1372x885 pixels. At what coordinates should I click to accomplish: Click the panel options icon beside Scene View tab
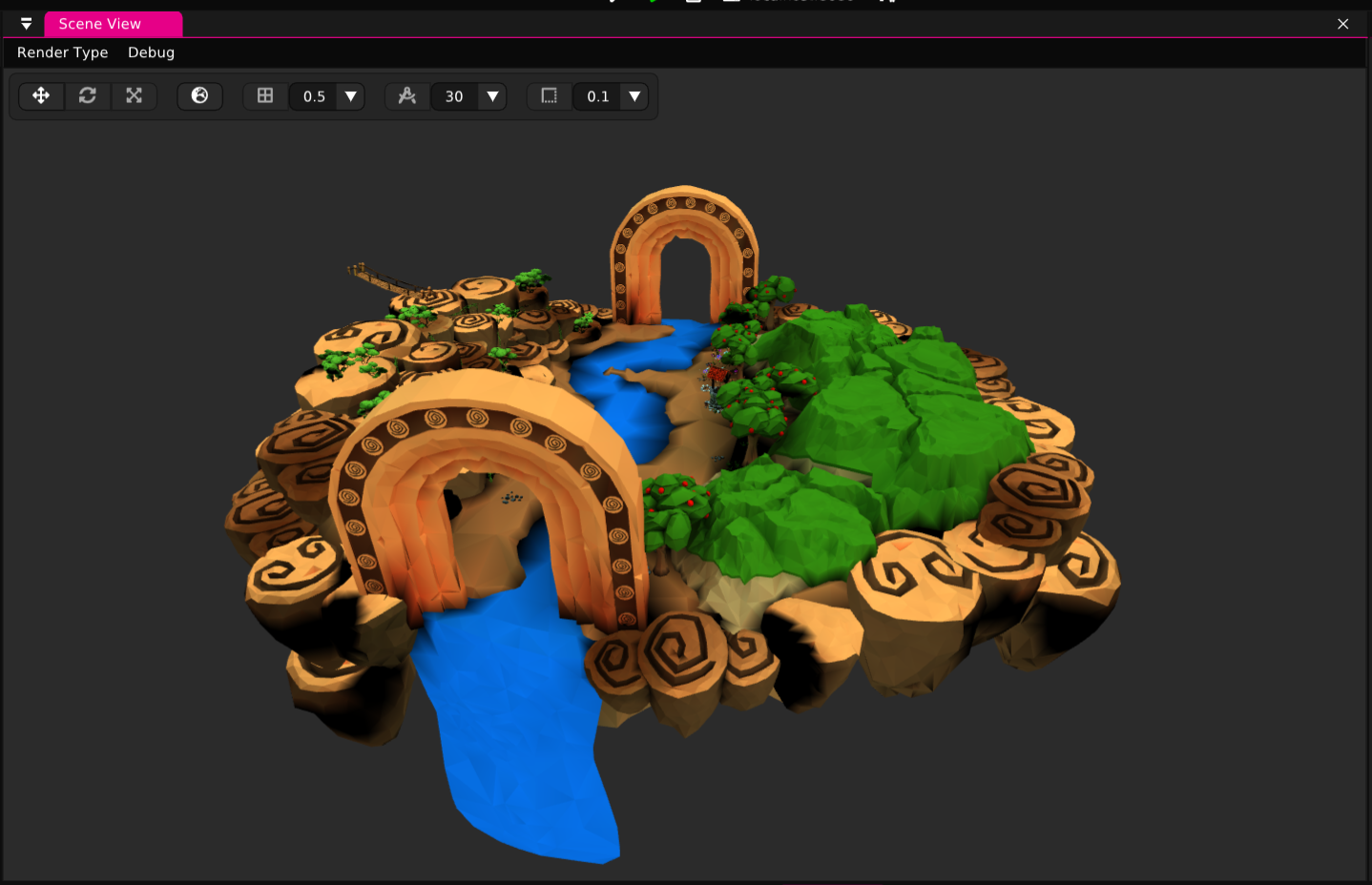pyautogui.click(x=26, y=24)
